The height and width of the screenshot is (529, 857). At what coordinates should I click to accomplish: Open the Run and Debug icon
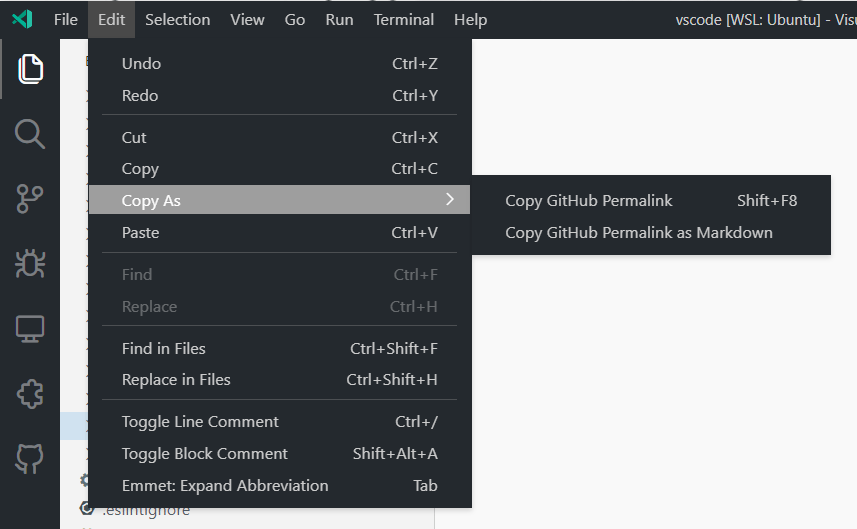click(30, 263)
